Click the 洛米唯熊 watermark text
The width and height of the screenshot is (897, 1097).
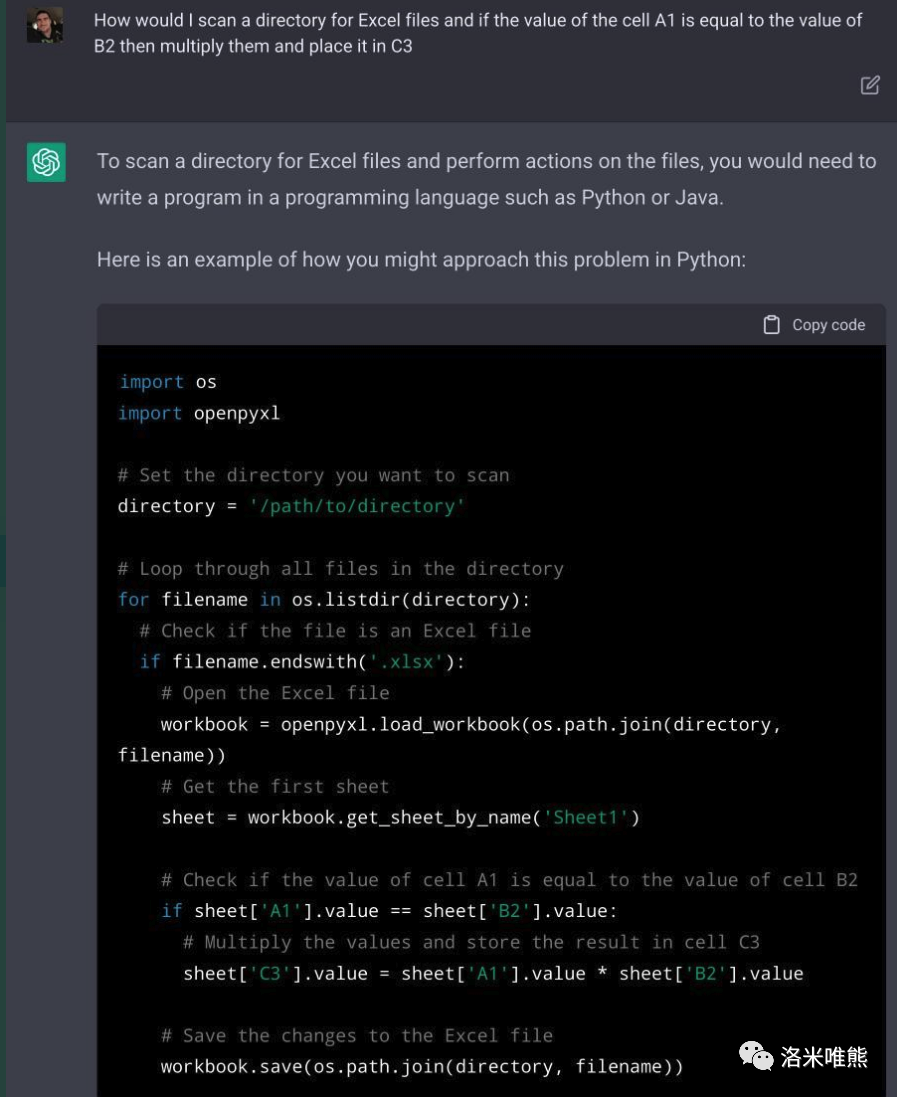[x=824, y=1056]
